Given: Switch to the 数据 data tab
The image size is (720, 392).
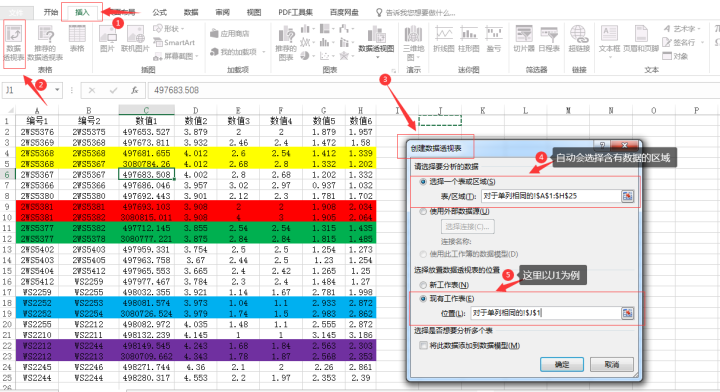Looking at the screenshot, I should pos(191,12).
